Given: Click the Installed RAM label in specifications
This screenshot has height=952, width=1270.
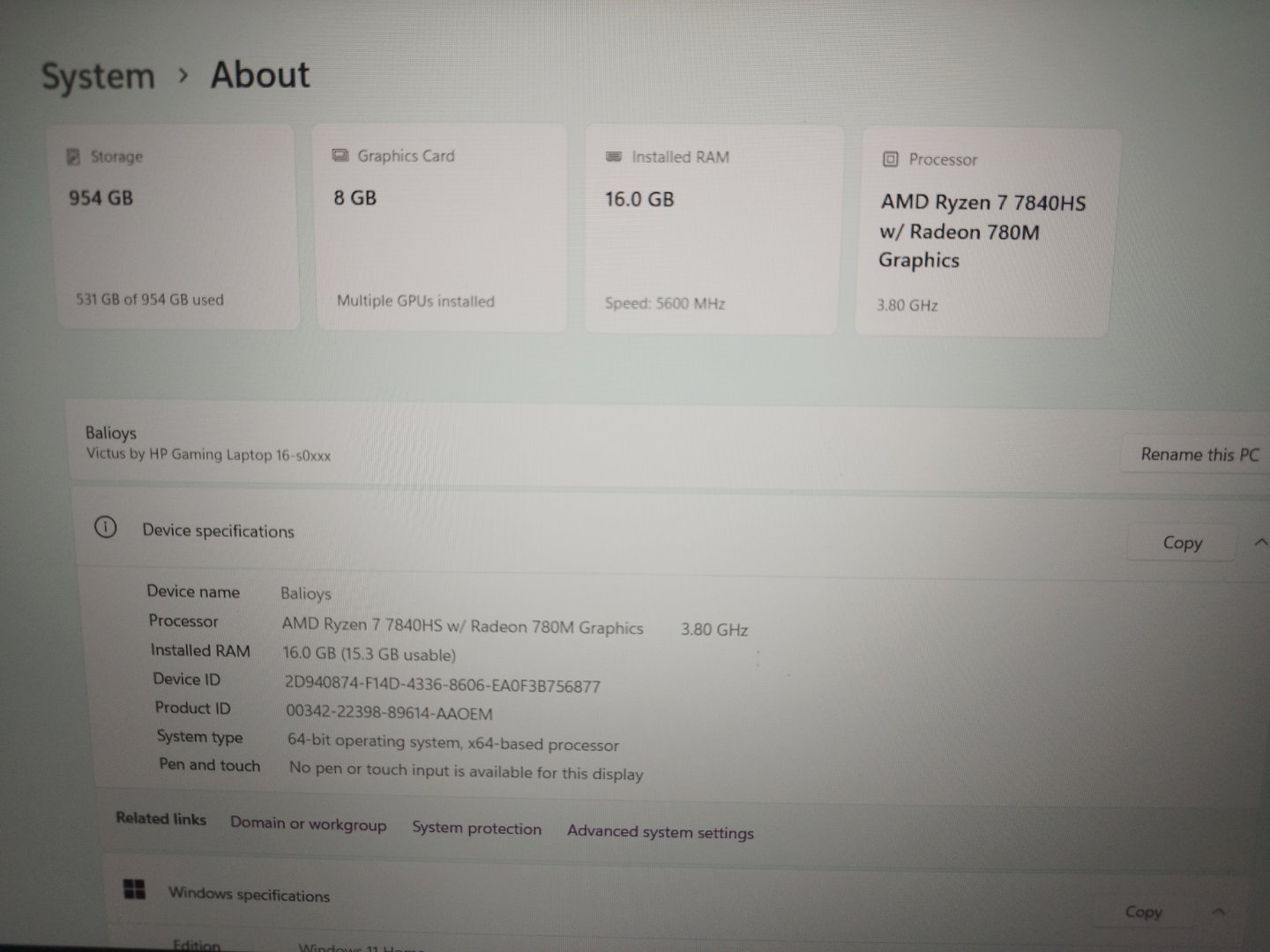Looking at the screenshot, I should (x=200, y=651).
